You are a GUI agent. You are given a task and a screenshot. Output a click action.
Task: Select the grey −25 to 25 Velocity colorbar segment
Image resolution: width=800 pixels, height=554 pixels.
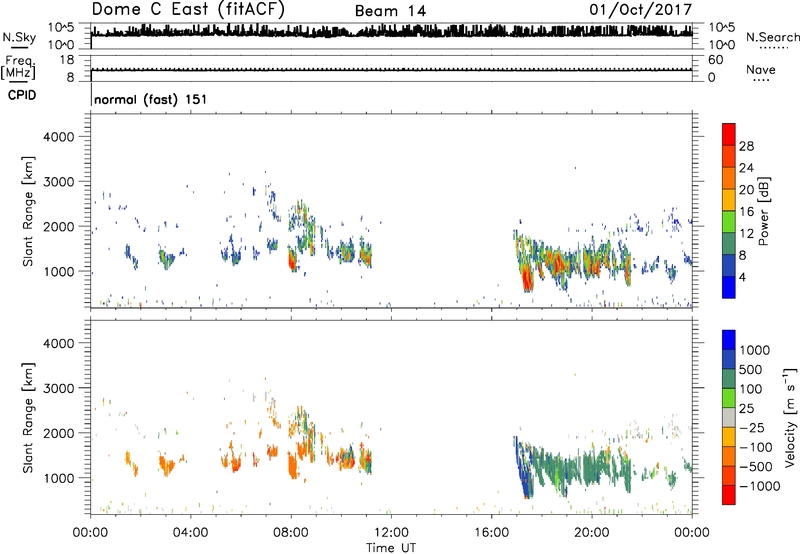(x=729, y=417)
